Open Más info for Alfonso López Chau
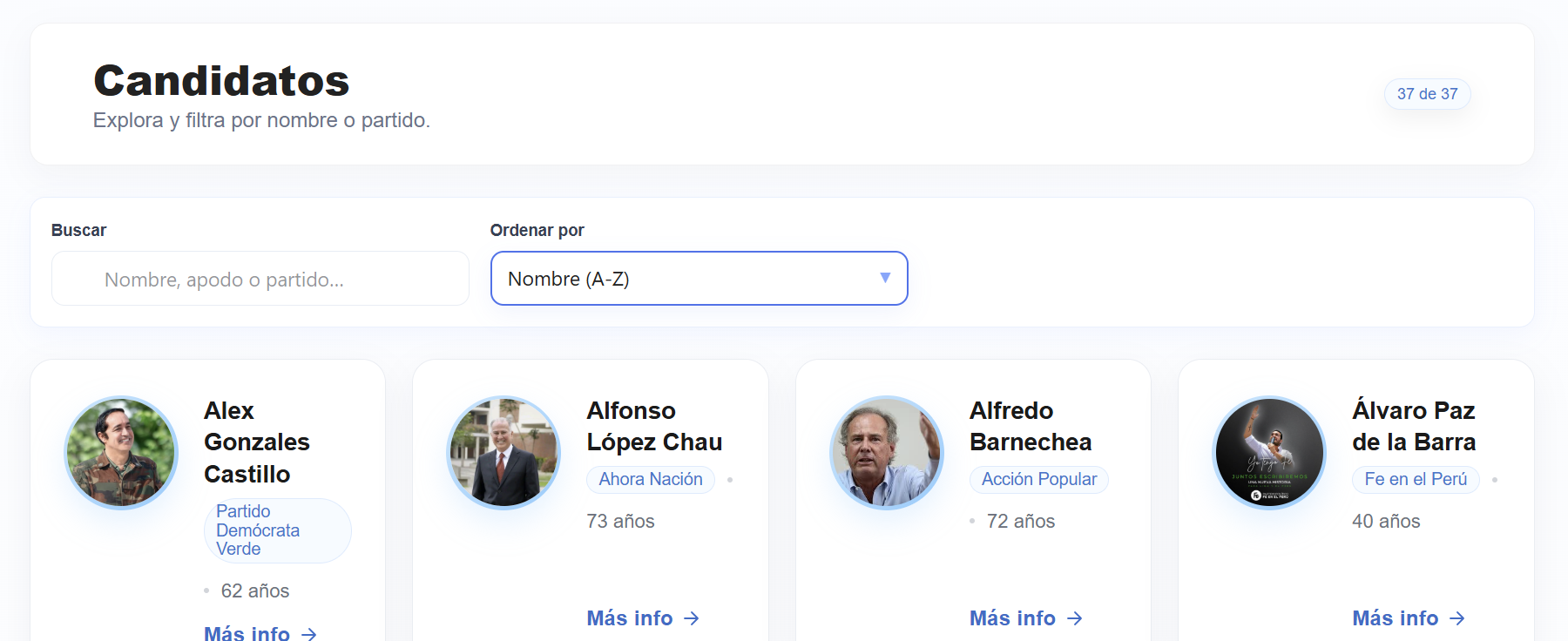The height and width of the screenshot is (641, 1568). click(643, 618)
